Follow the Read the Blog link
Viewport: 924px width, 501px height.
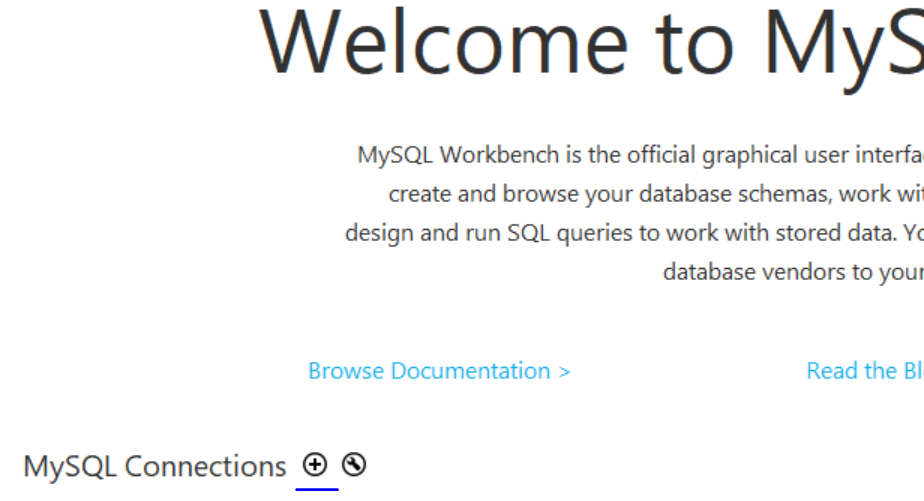864,371
